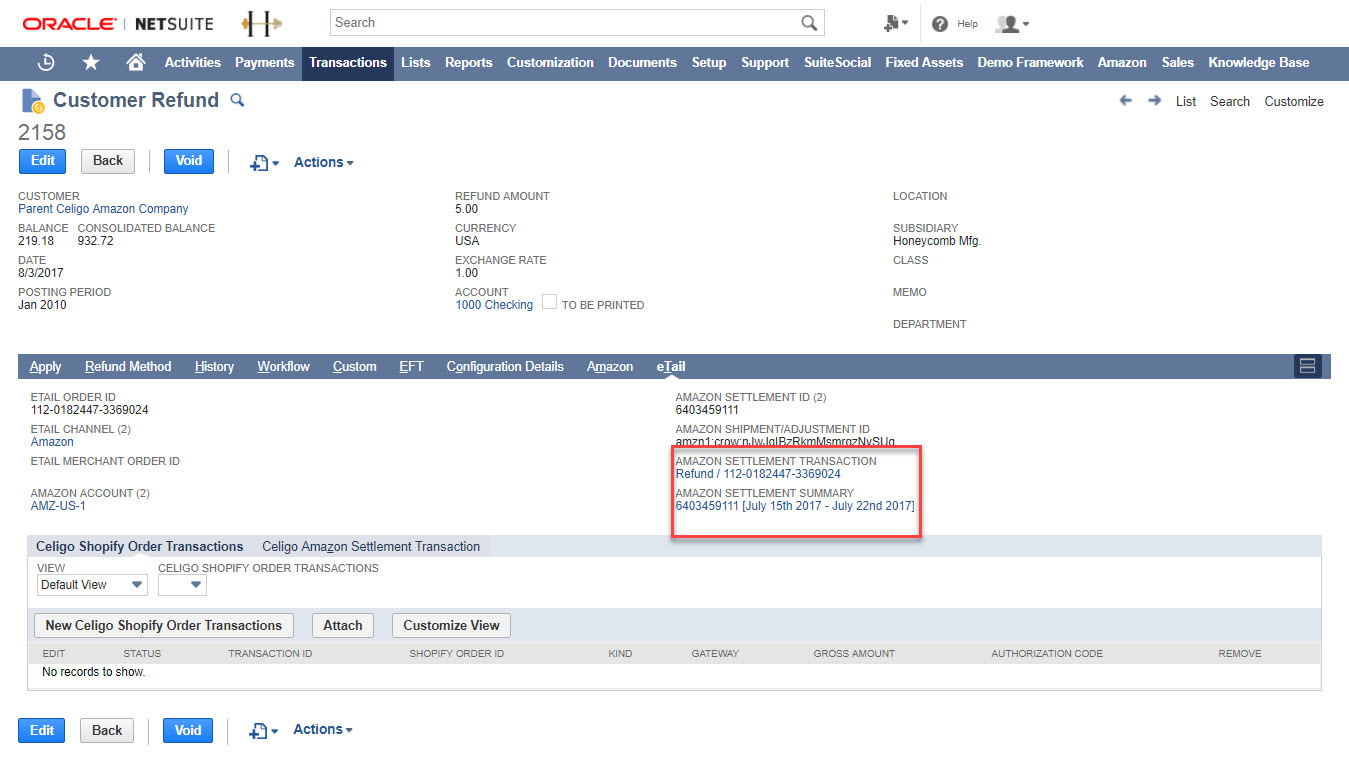Open the Support menu
Screen dimensions: 1349x764
coord(765,62)
